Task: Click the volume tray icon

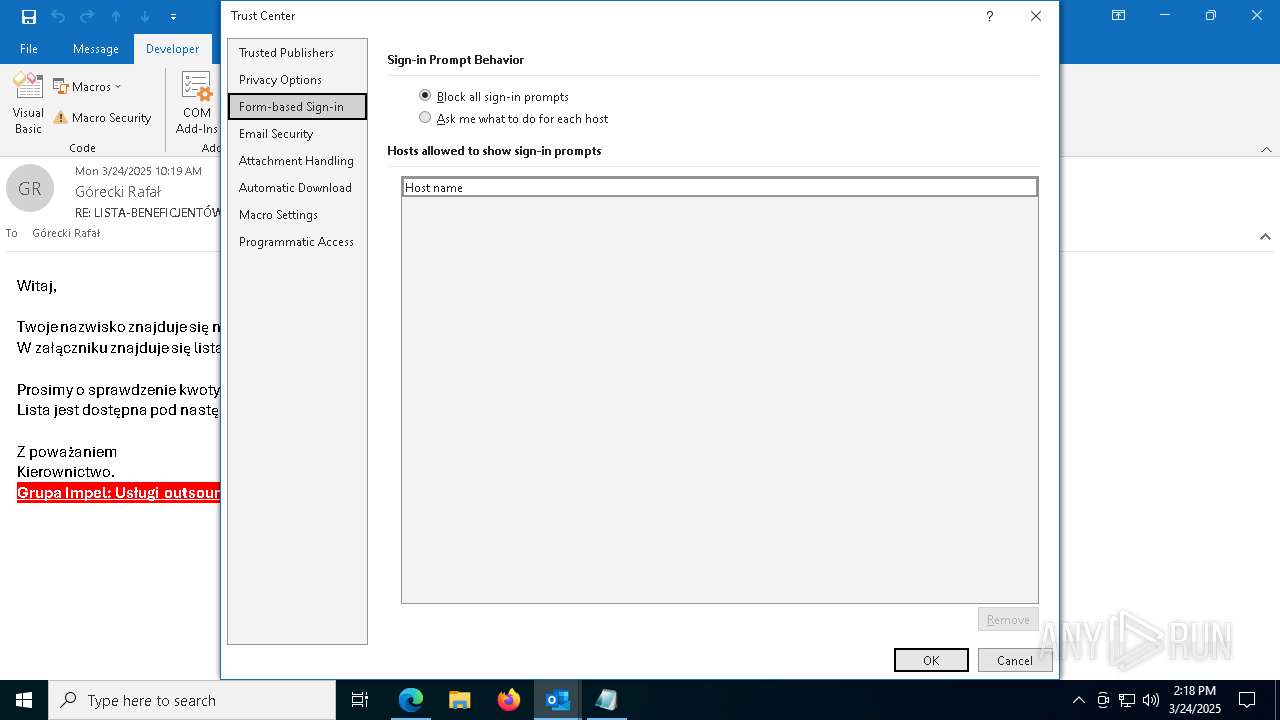Action: [1151, 700]
